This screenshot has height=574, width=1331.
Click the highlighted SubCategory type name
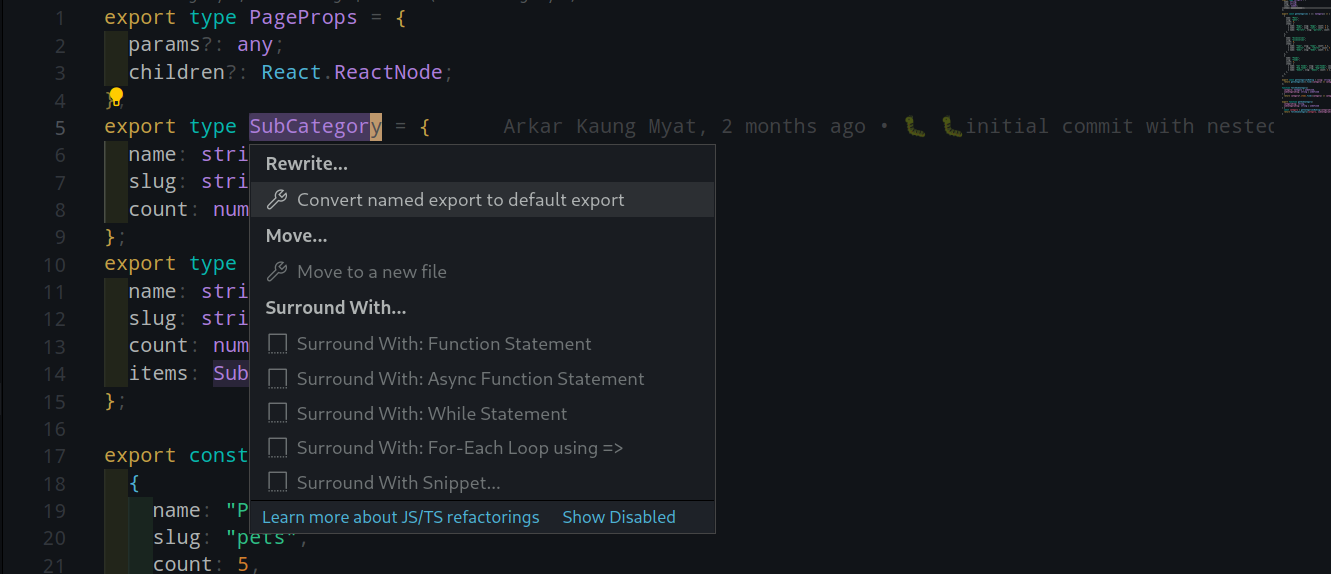click(315, 127)
